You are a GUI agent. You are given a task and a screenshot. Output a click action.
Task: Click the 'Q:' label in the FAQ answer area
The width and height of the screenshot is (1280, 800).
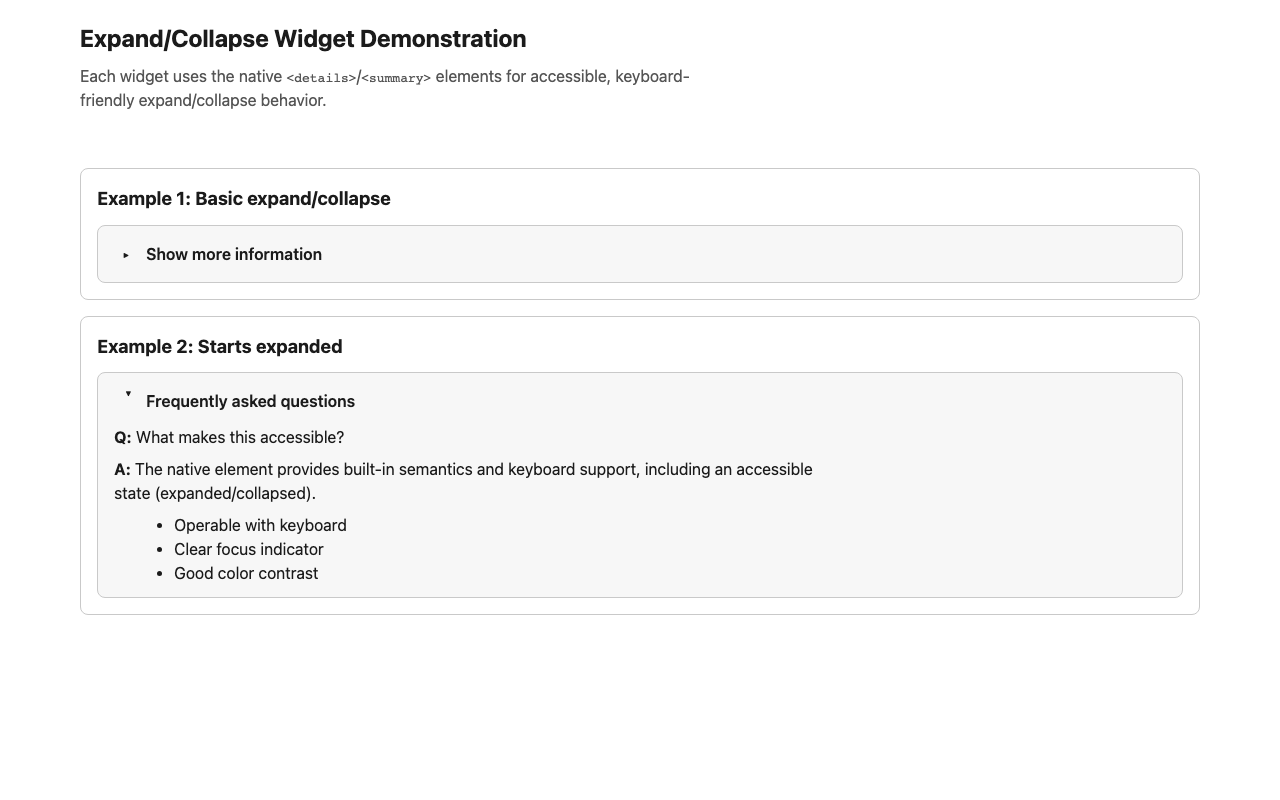click(x=122, y=437)
